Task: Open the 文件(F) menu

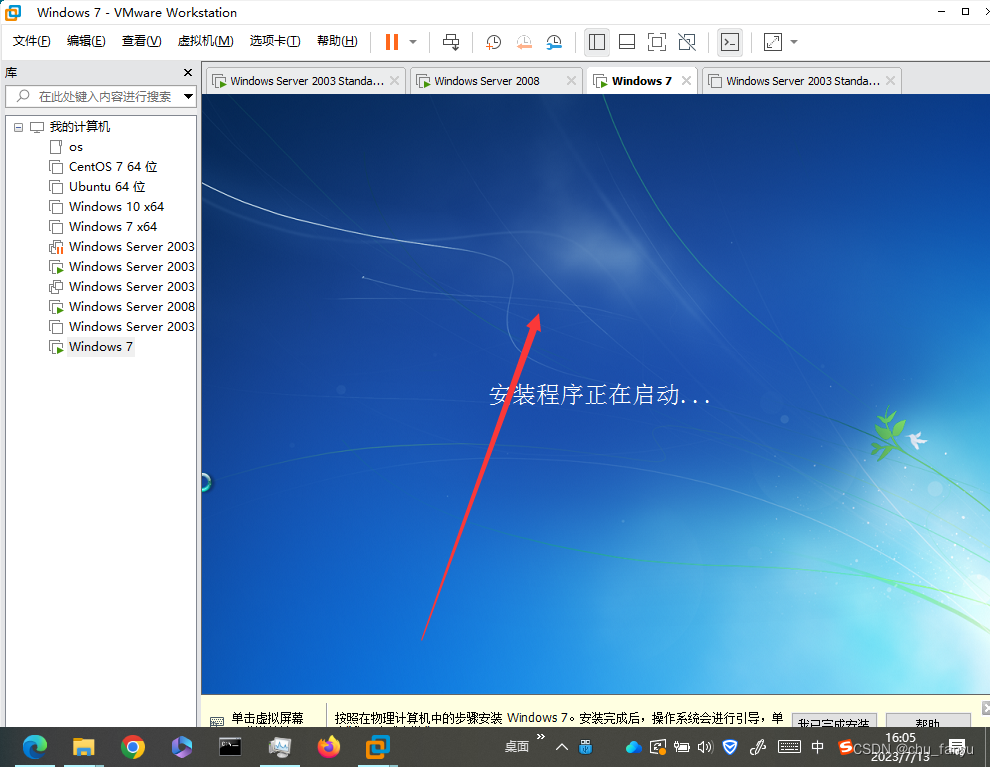Action: [32, 41]
